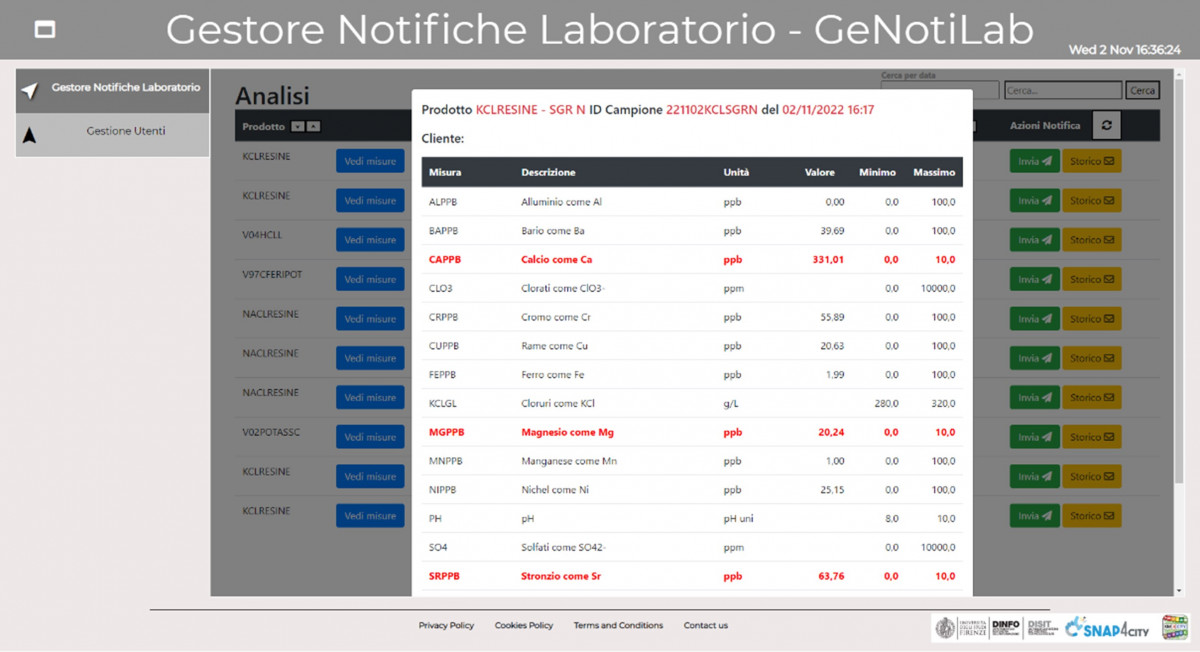
Task: Click Vedi misure for V04HCLL product
Action: coord(370,240)
